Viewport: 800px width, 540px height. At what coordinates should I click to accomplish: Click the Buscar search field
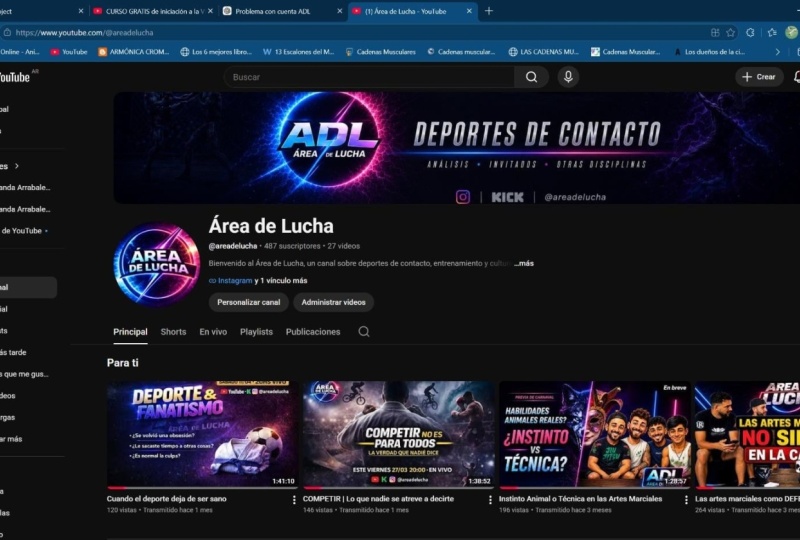tap(370, 77)
